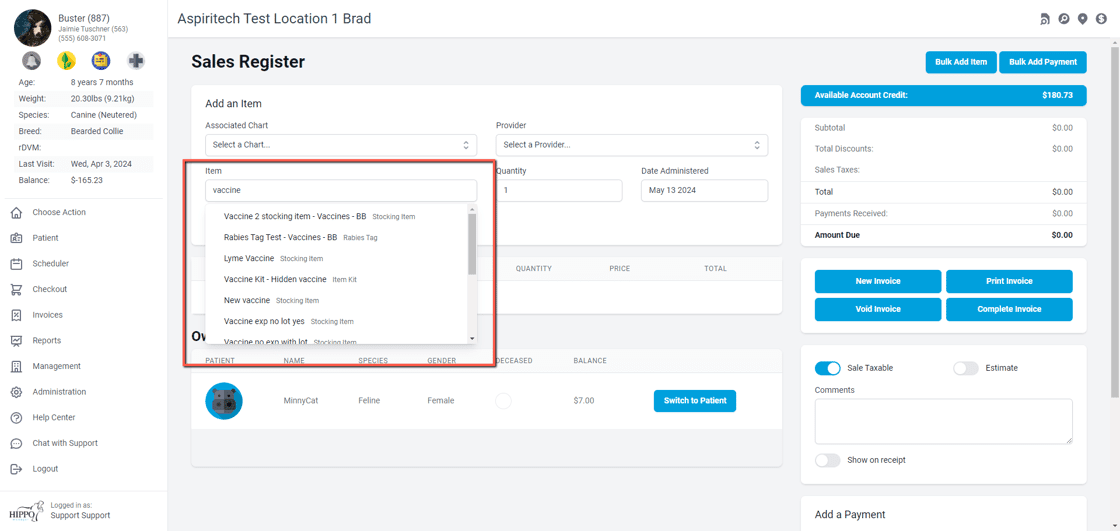Toggle MinnyCat's Deceased checkbox
The width and height of the screenshot is (1120, 531).
504,401
